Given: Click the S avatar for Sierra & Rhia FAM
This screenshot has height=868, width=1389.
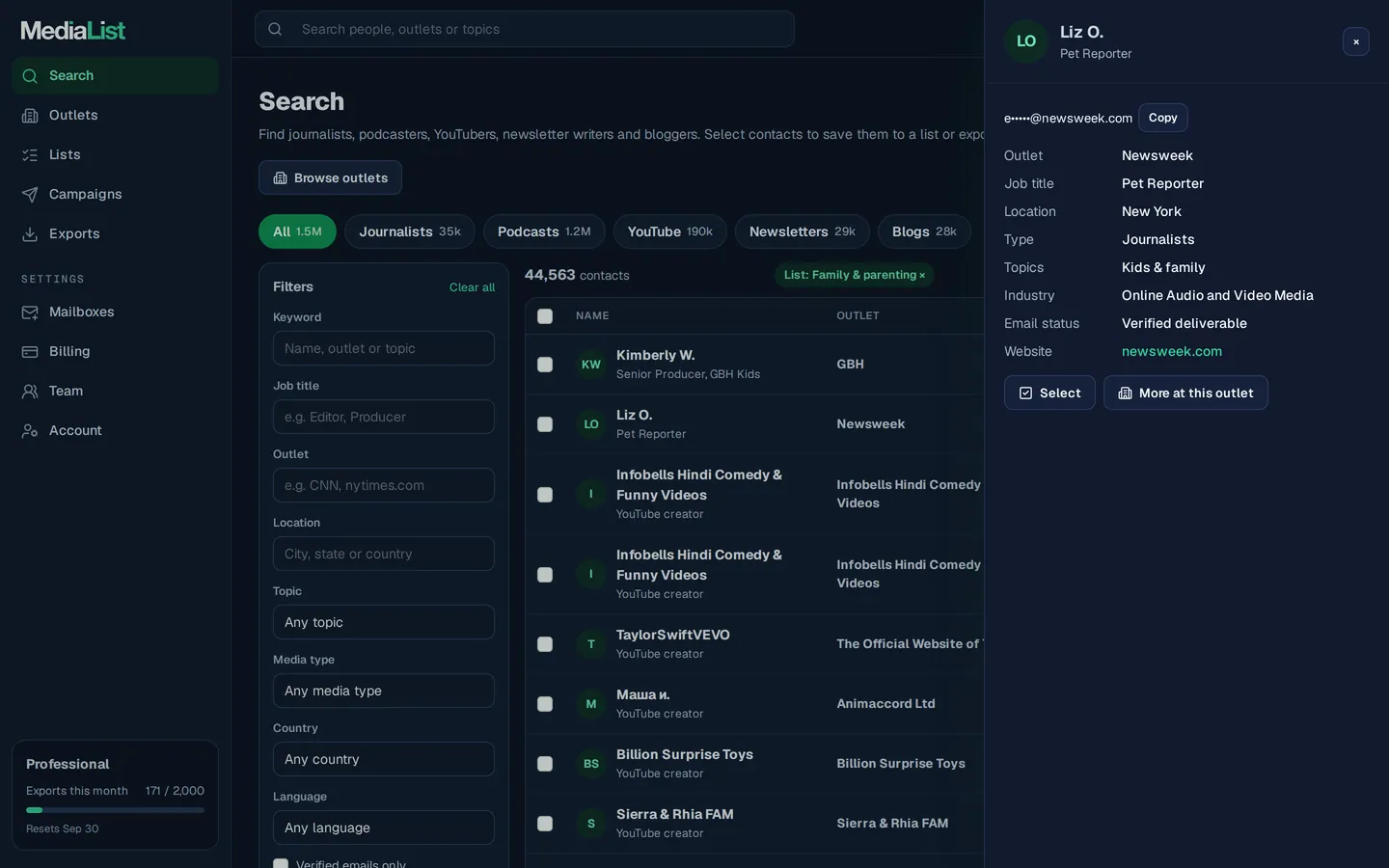Looking at the screenshot, I should (591, 824).
